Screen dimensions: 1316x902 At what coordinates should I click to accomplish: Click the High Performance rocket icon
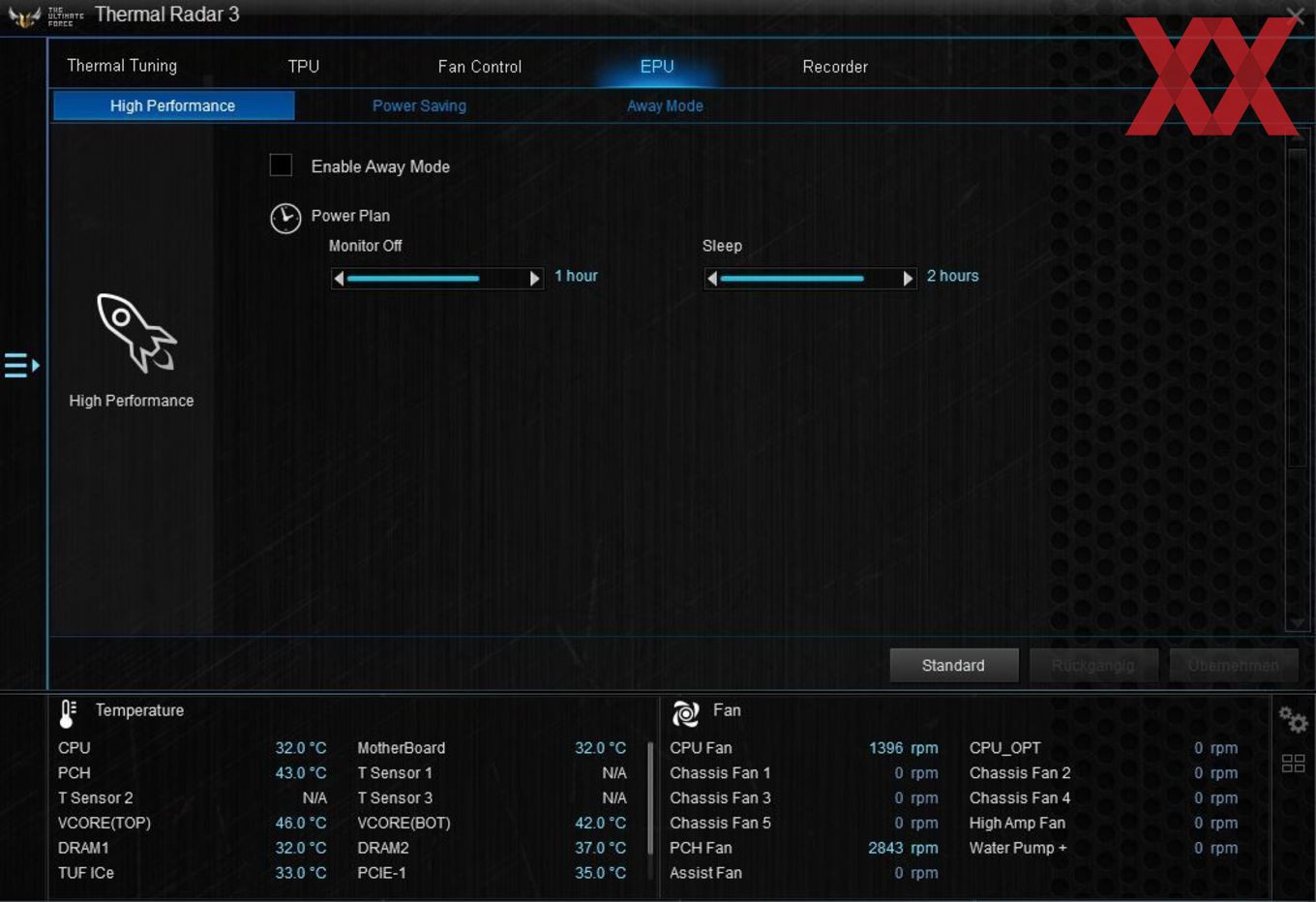(136, 333)
